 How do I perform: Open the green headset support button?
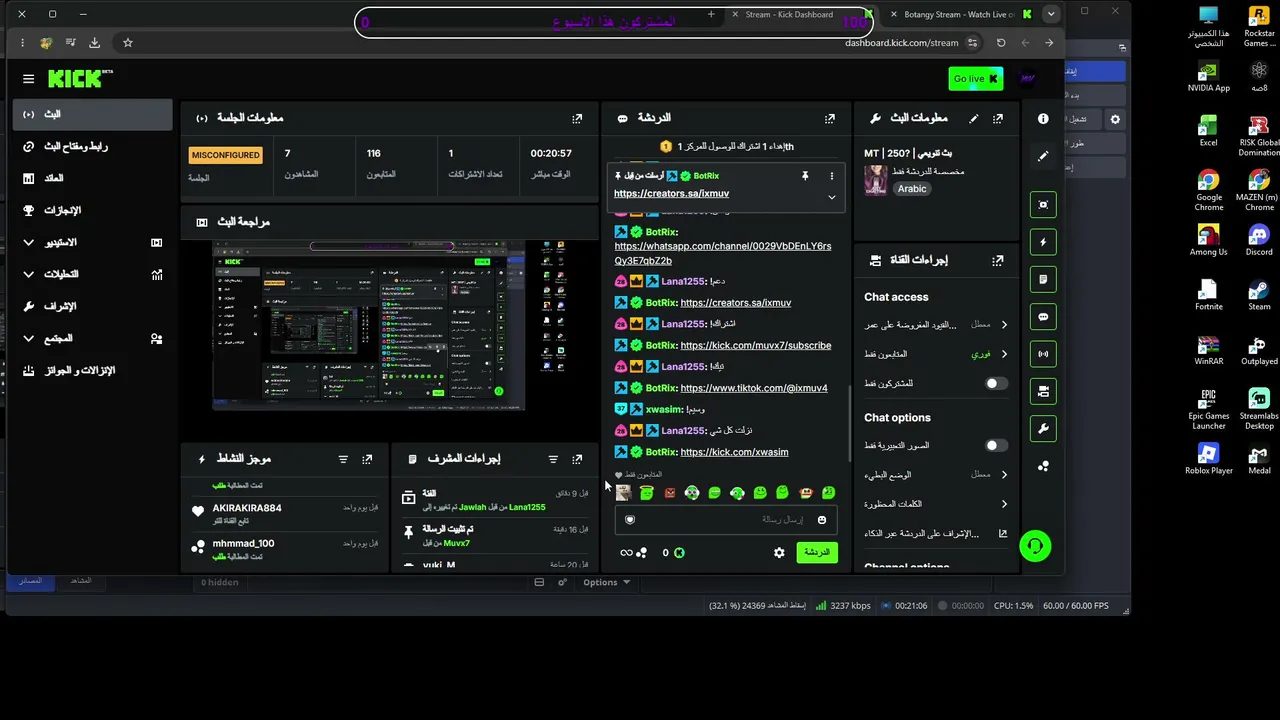(x=1035, y=546)
